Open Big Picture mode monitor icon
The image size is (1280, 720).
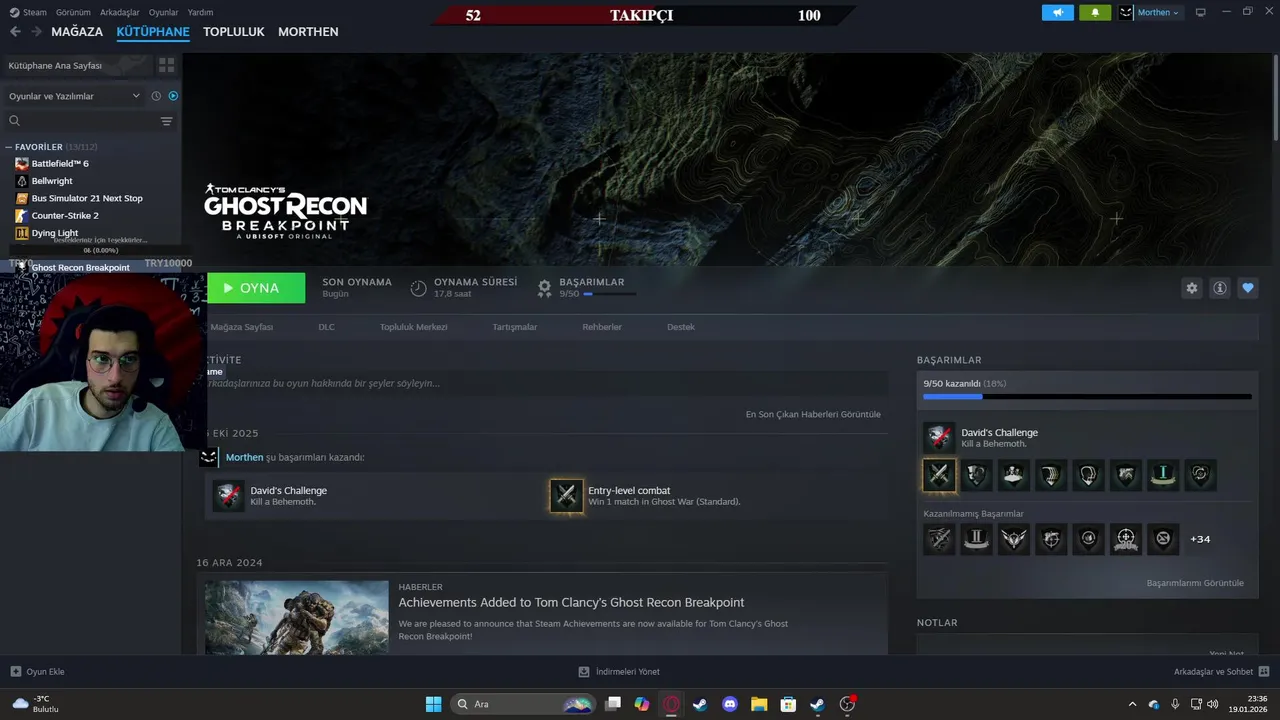click(x=1201, y=12)
